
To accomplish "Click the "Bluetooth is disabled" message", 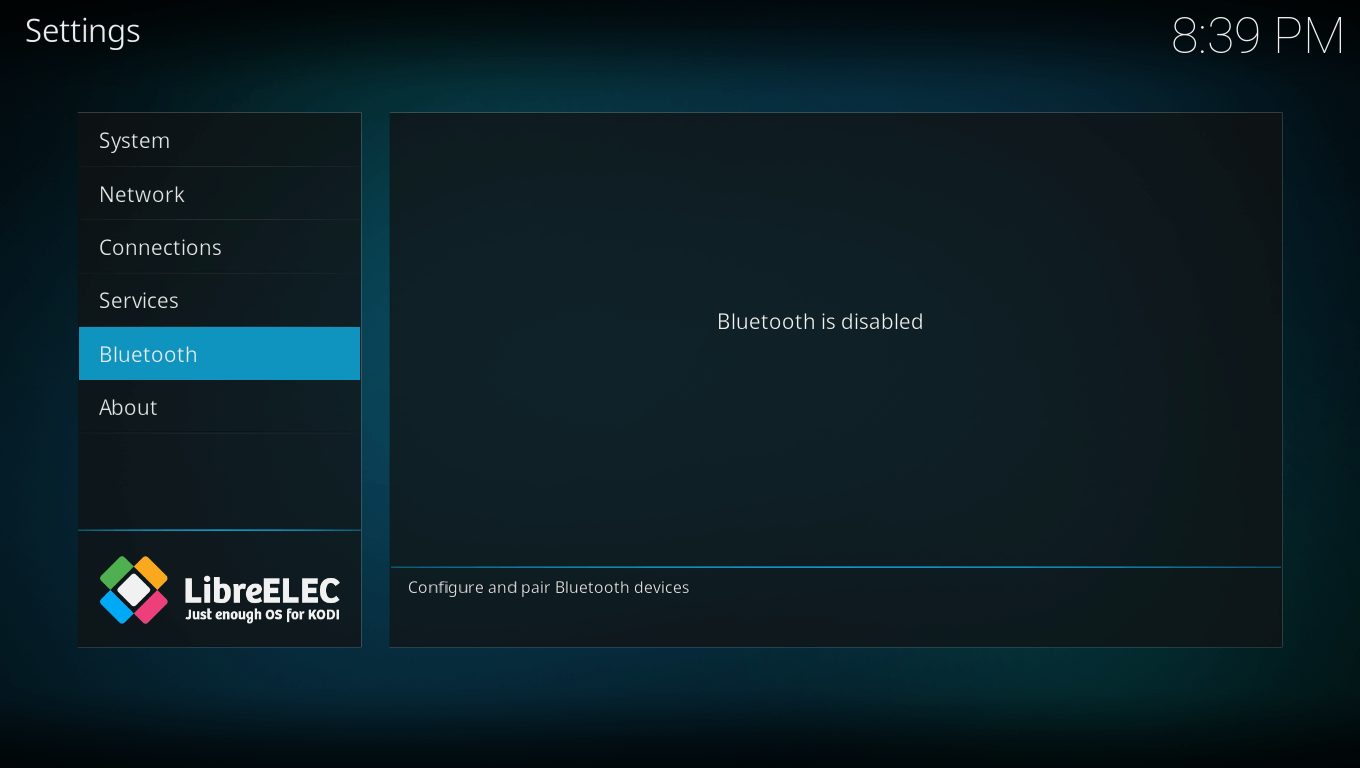I will click(820, 322).
